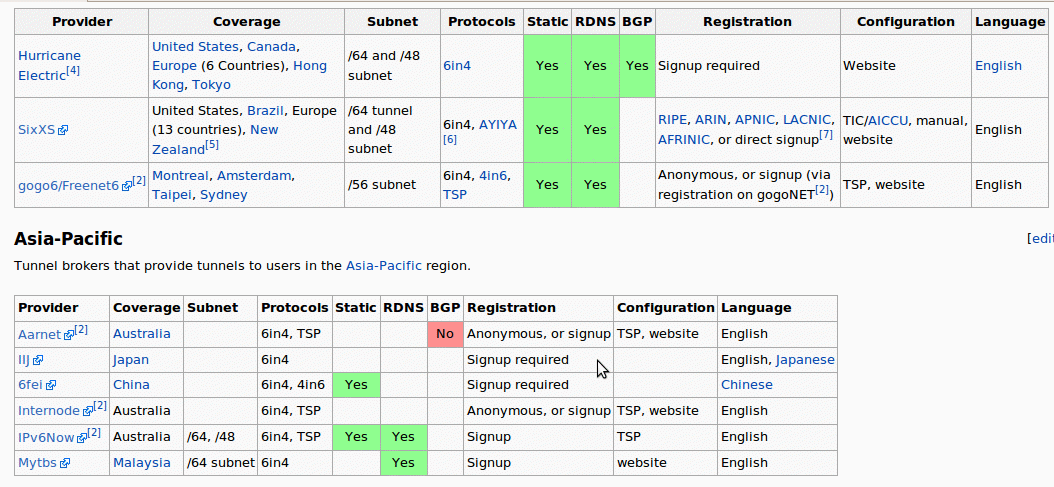Open the TSP link in gogo6 Protocols cell
The height and width of the screenshot is (487, 1054).
pyautogui.click(x=455, y=195)
